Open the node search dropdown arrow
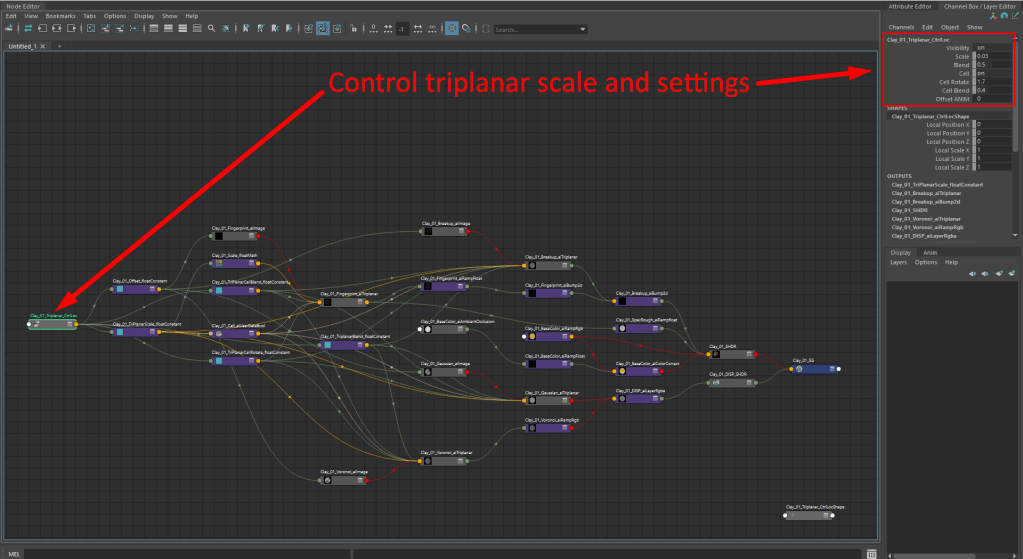This screenshot has width=1023, height=559. pyautogui.click(x=582, y=29)
